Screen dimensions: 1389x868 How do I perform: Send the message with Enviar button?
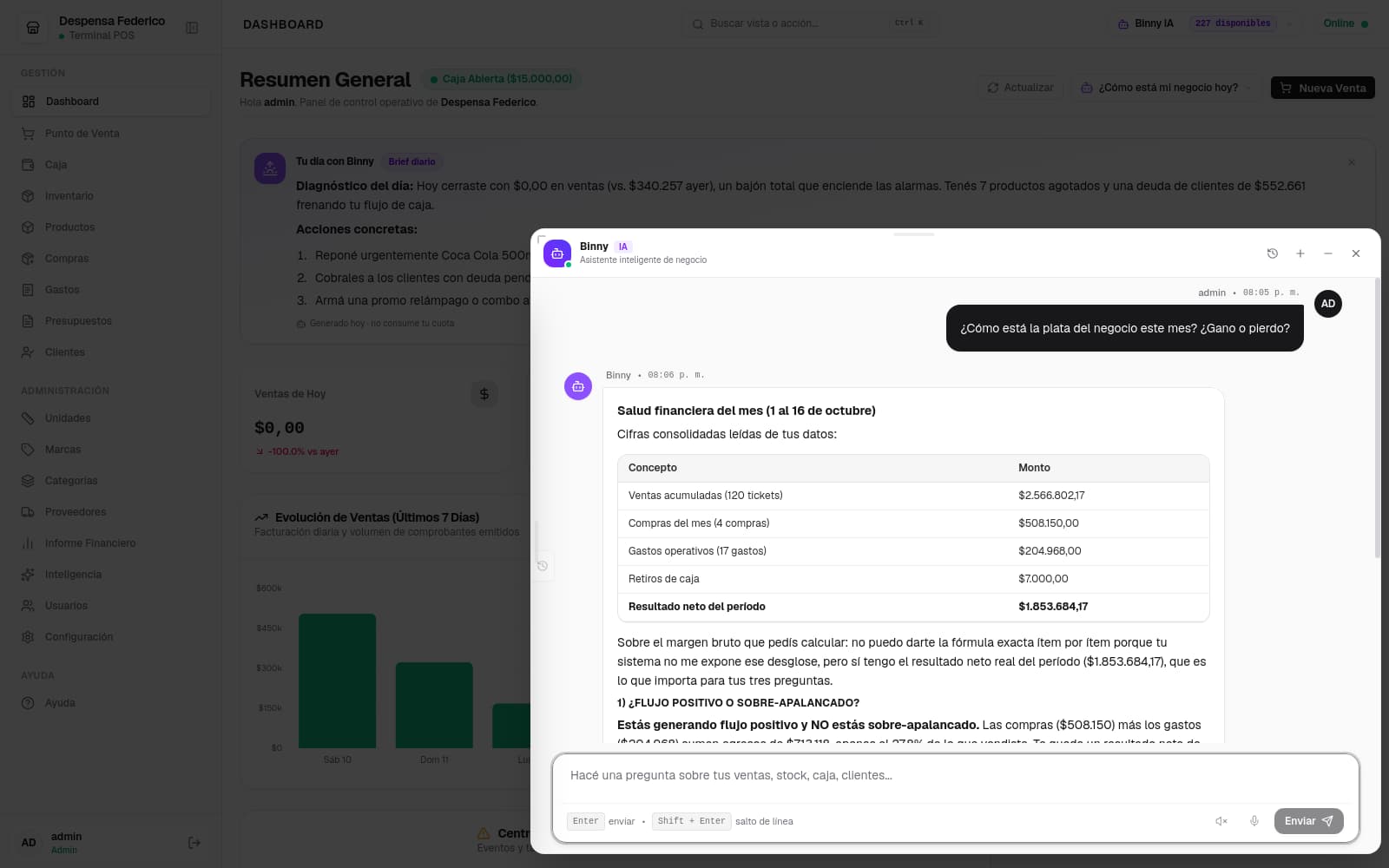pyautogui.click(x=1308, y=821)
